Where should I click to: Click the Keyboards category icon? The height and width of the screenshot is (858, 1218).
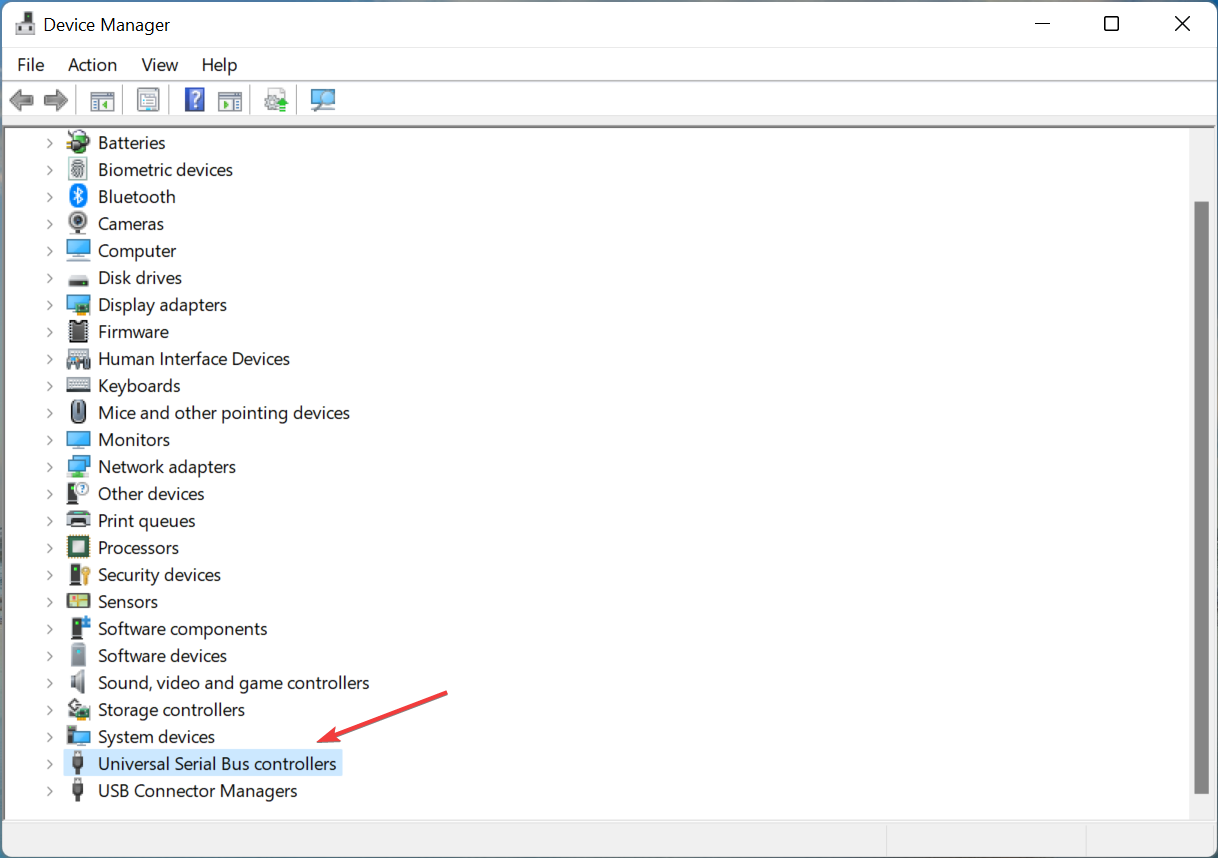coord(78,386)
